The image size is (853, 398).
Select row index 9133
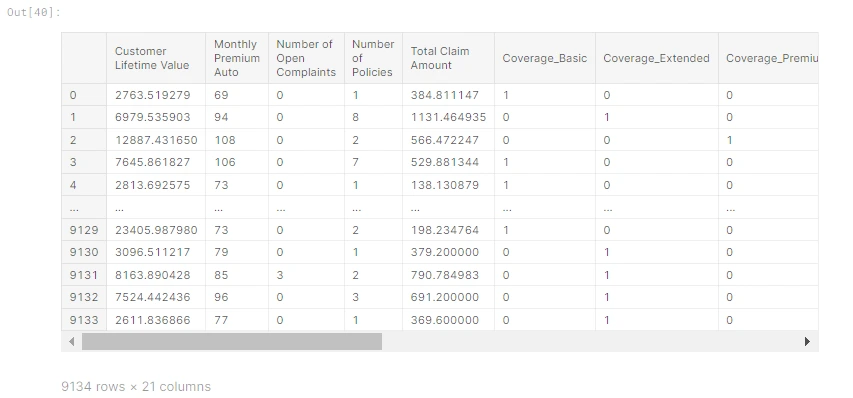[84, 320]
